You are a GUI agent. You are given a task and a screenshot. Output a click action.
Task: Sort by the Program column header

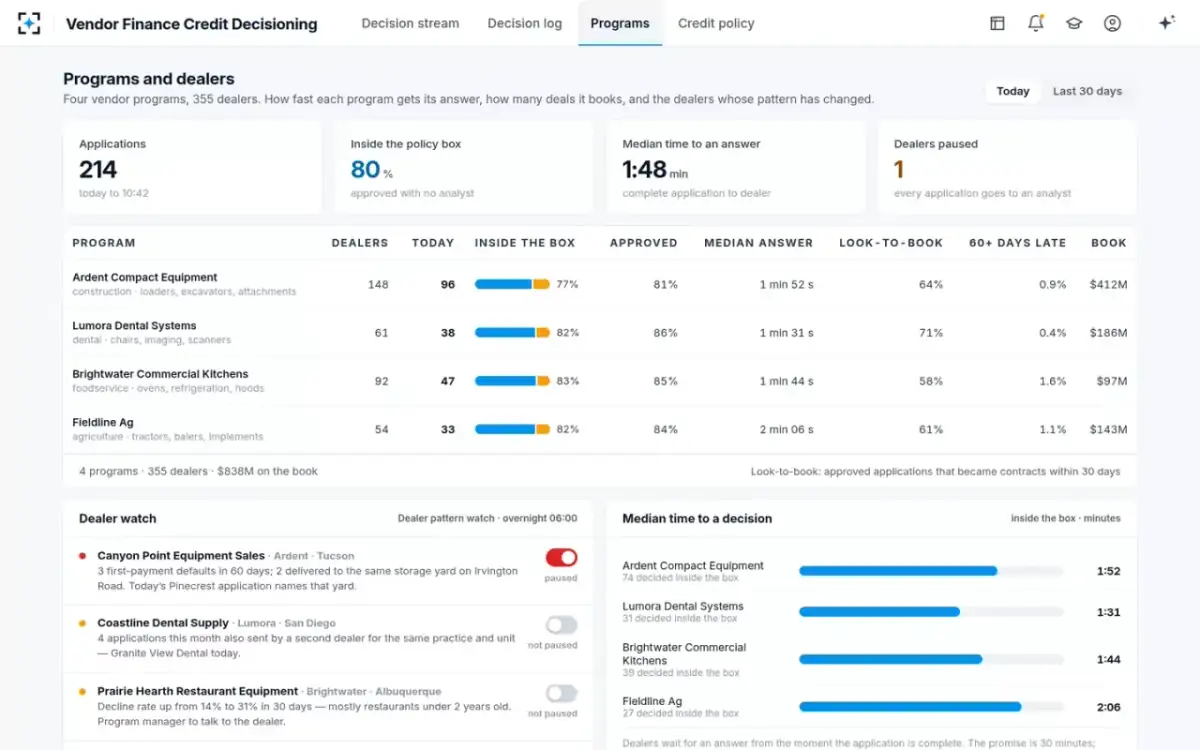tap(104, 243)
